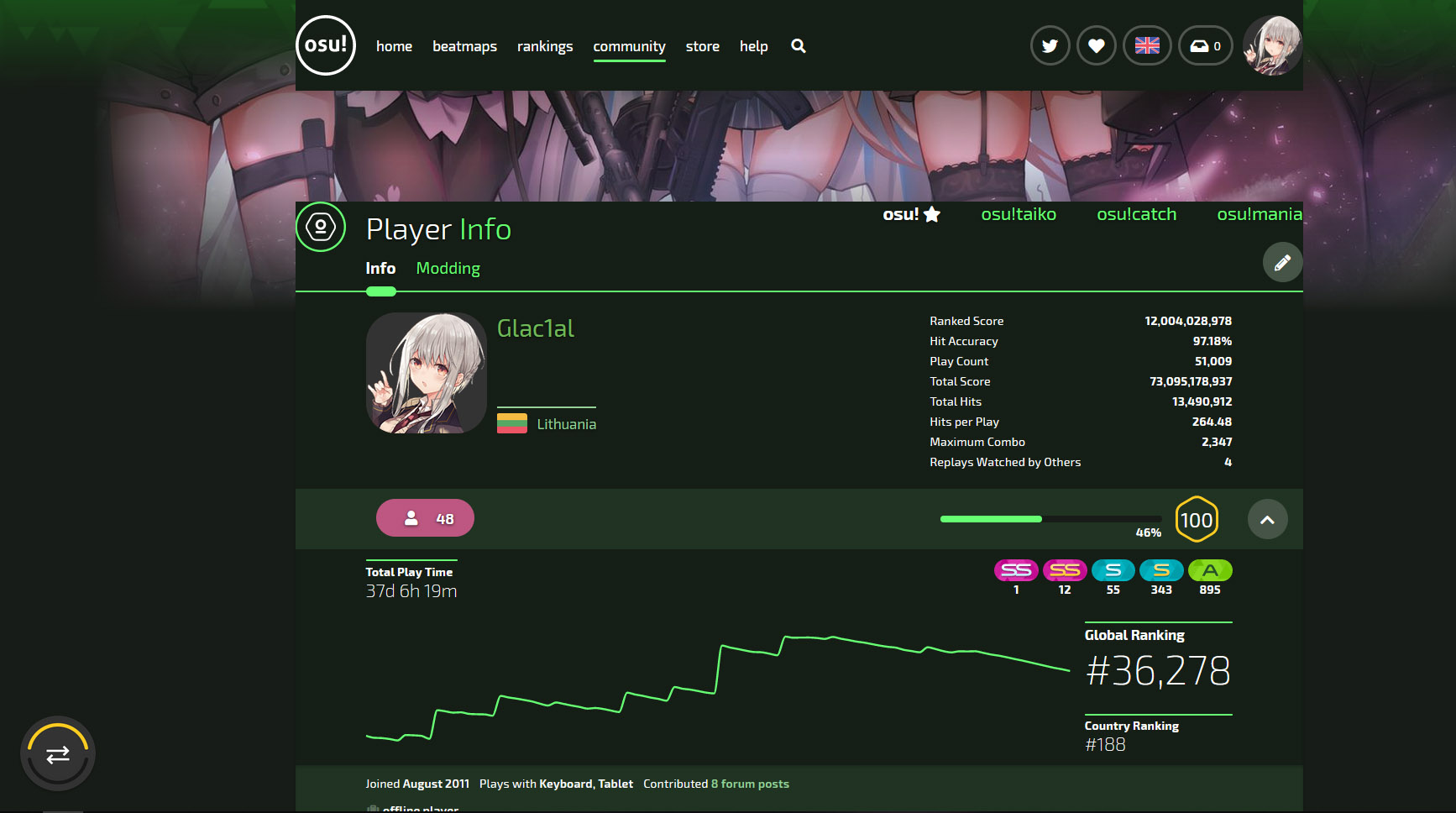
Task: Click the pencil edit profile button
Action: tap(1282, 262)
